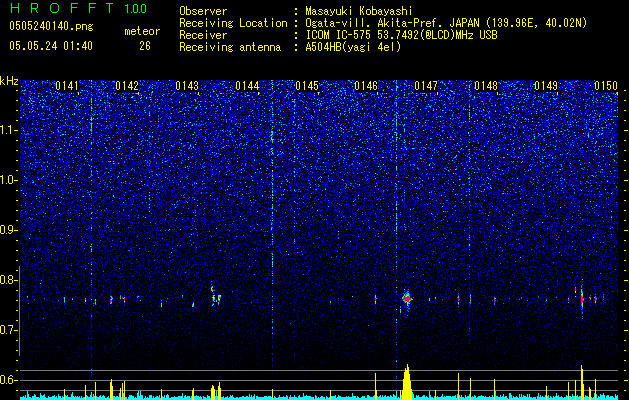The width and height of the screenshot is (629, 400).
Task: Click the 0147 time marker
Action: (x=426, y=86)
